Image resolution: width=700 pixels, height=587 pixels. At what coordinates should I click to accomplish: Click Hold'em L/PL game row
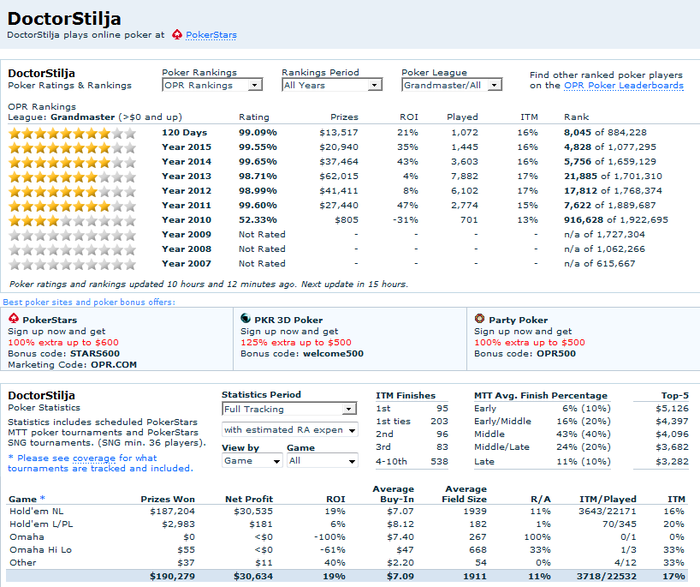coord(346,524)
